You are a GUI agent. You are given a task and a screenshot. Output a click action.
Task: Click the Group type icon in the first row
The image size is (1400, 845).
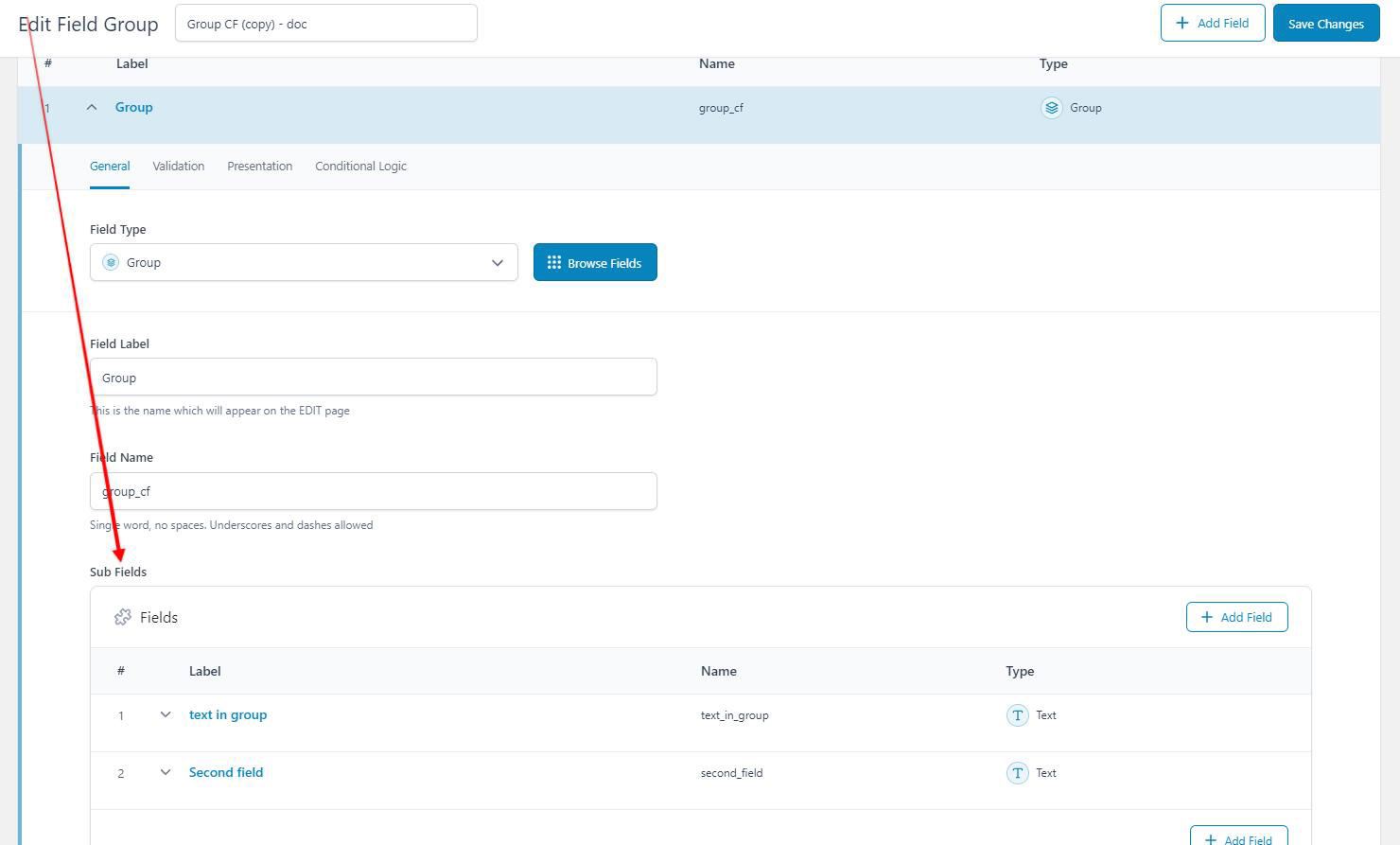1051,107
